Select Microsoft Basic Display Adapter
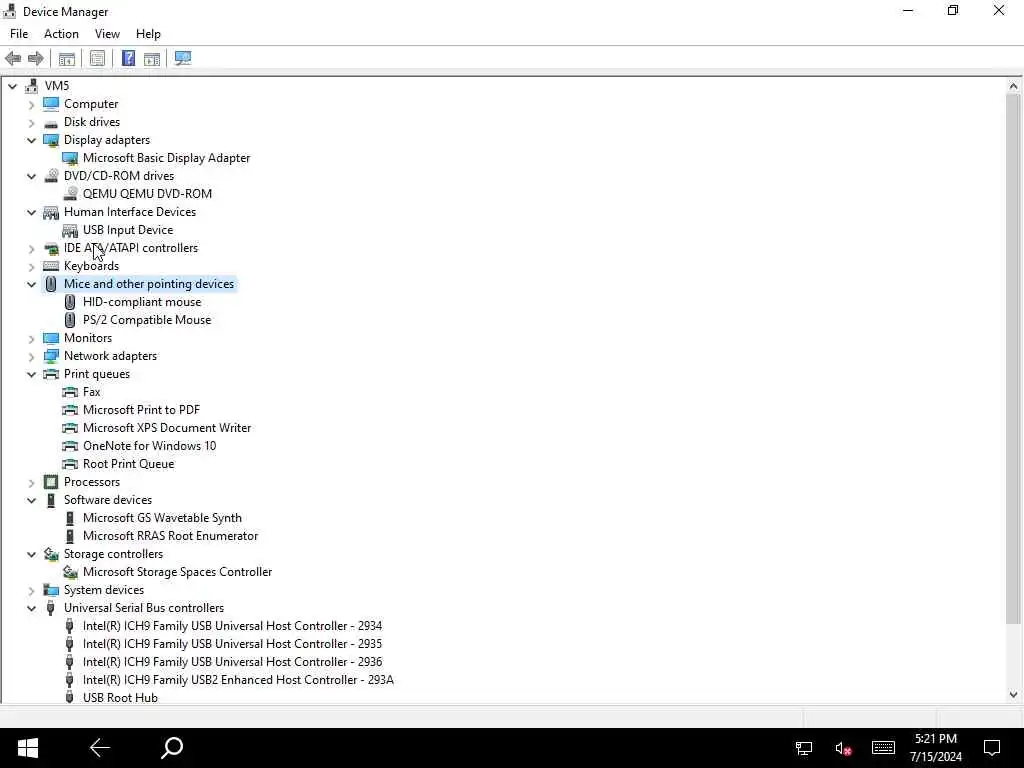1024x768 pixels. tap(167, 158)
